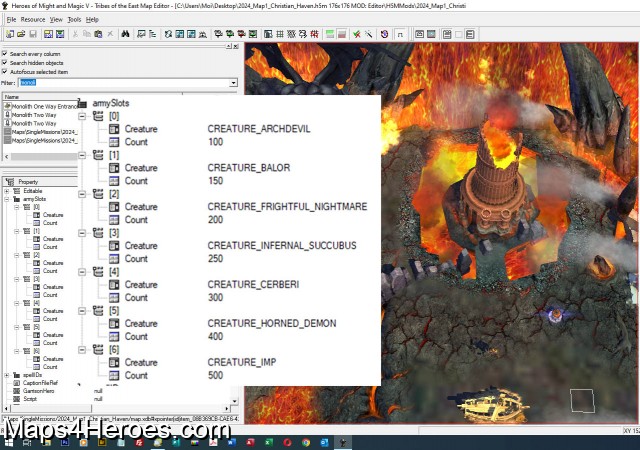Click the golden ship on the map
Screen dimensions: 640x450
(x=492, y=404)
